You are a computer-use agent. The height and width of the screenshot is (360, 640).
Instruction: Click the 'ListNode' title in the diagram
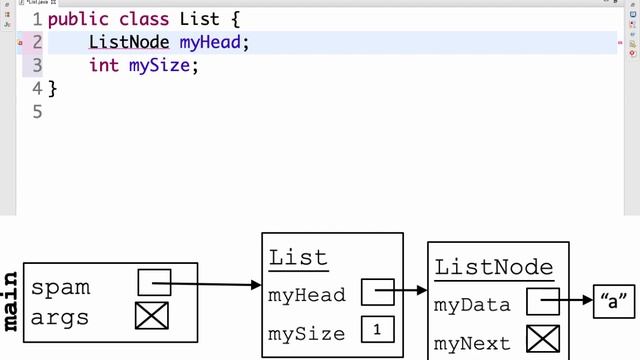(494, 268)
